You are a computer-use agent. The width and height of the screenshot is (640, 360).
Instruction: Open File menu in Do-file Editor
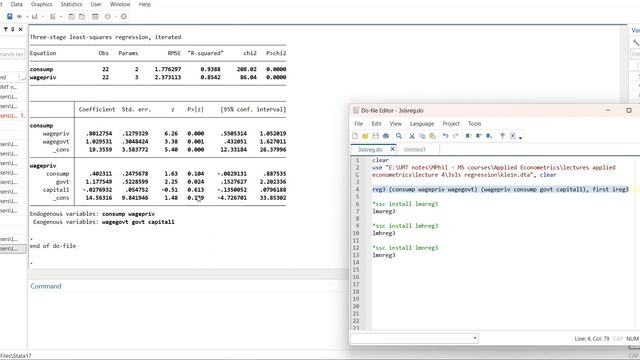click(358, 124)
